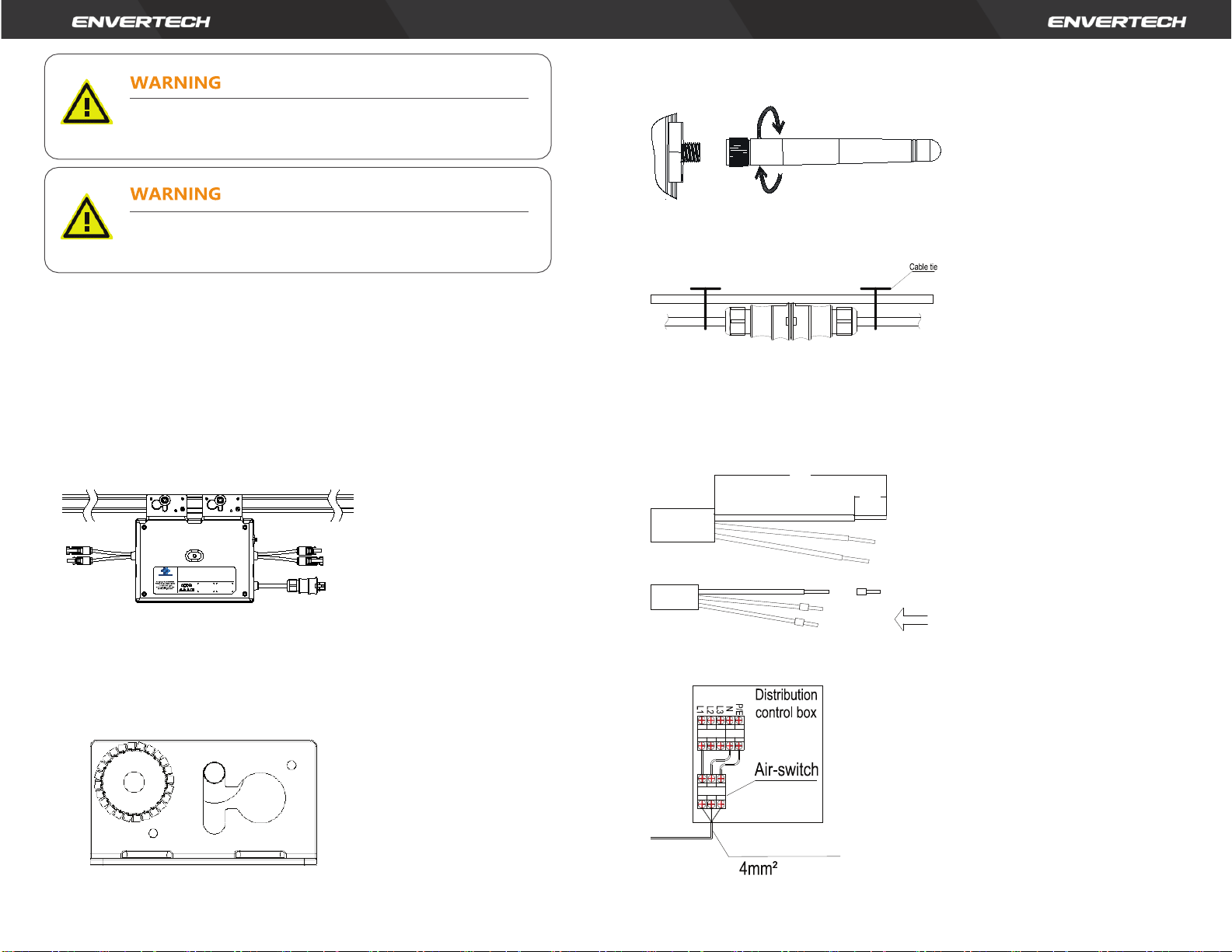This screenshot has width=1232, height=952.
Task: Select the first orange WARNING heading
Action: point(176,82)
